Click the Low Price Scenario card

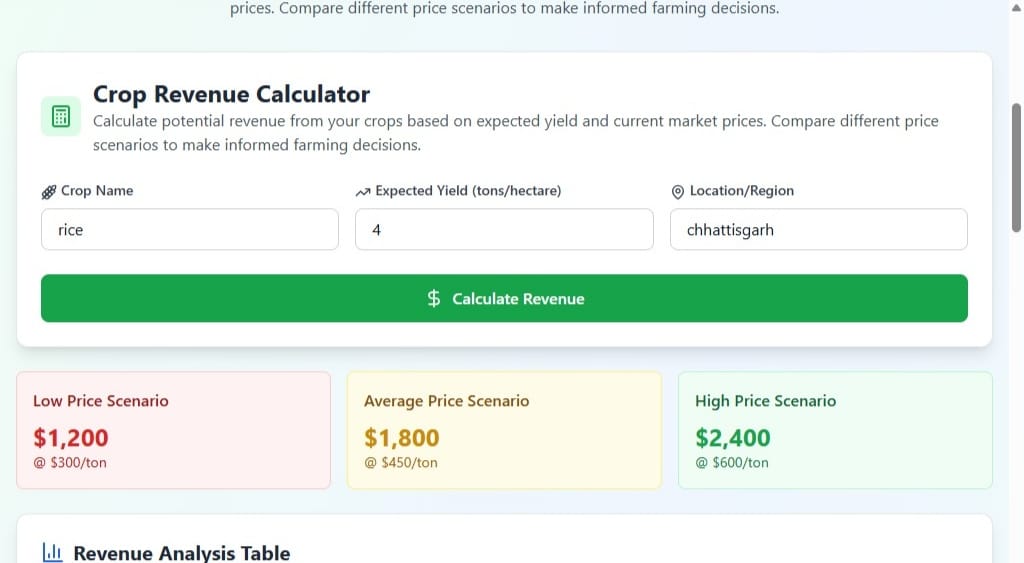173,430
